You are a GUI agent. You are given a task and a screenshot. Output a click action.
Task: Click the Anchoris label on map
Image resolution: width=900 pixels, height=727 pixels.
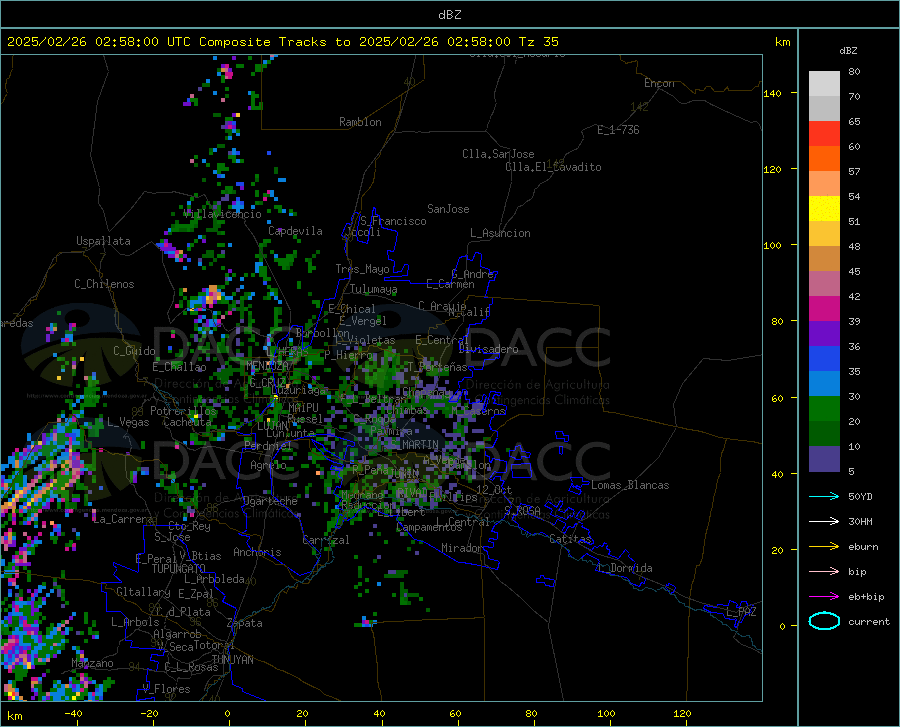(x=257, y=553)
